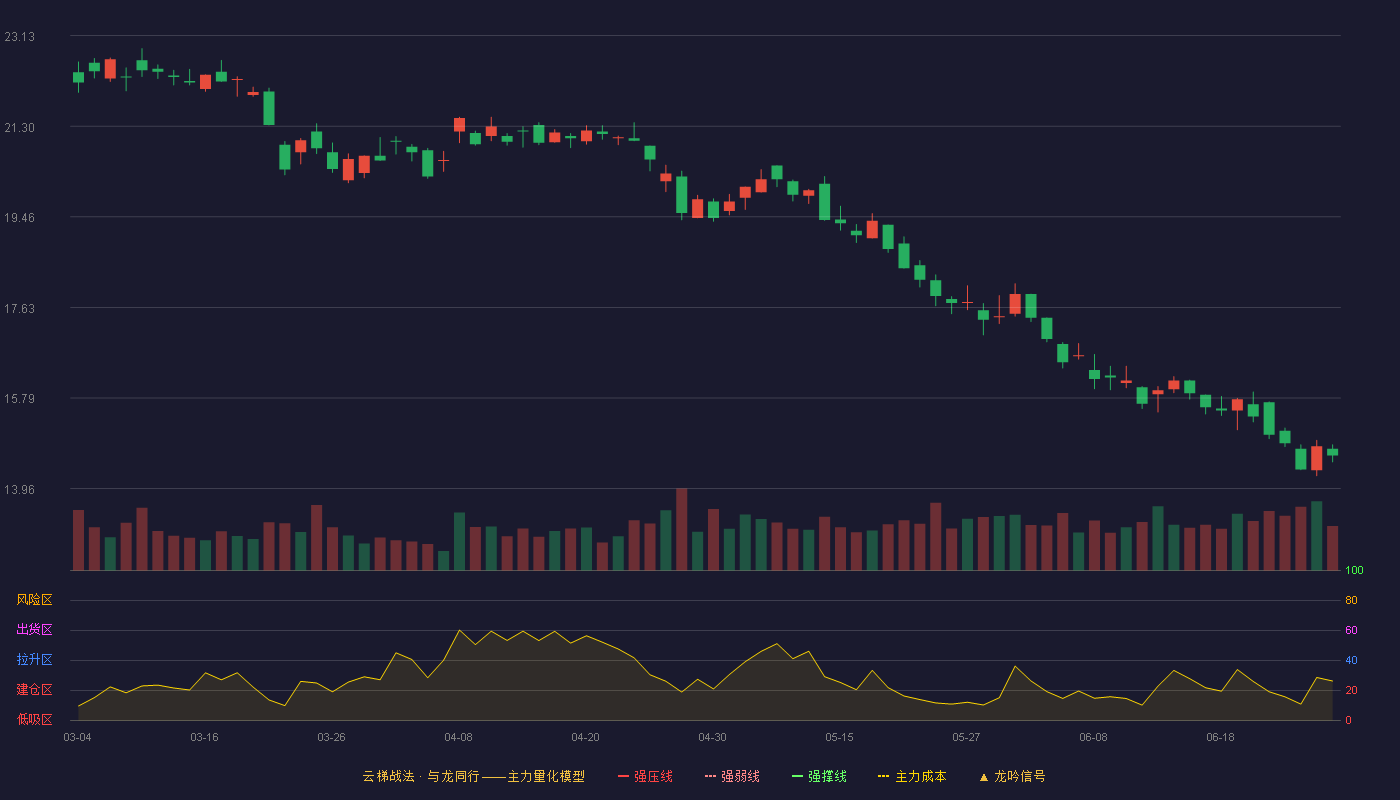Select the 出货区 zone label
1400x800 pixels.
coord(34,630)
